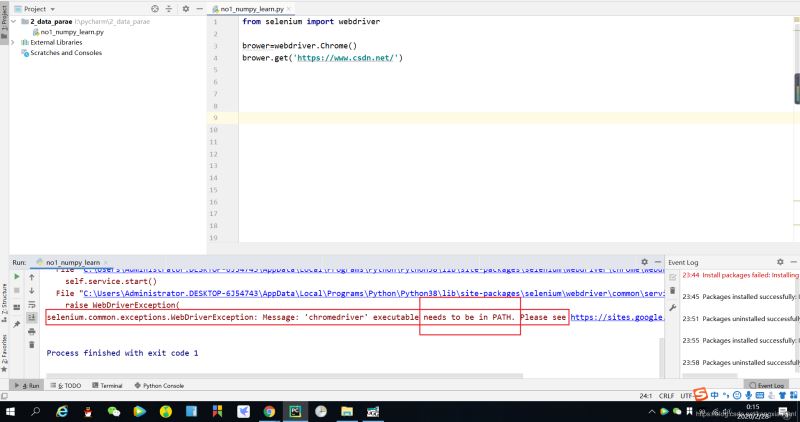This screenshot has height=422, width=800.
Task: Open Event Log wrench settings
Action: [672, 308]
